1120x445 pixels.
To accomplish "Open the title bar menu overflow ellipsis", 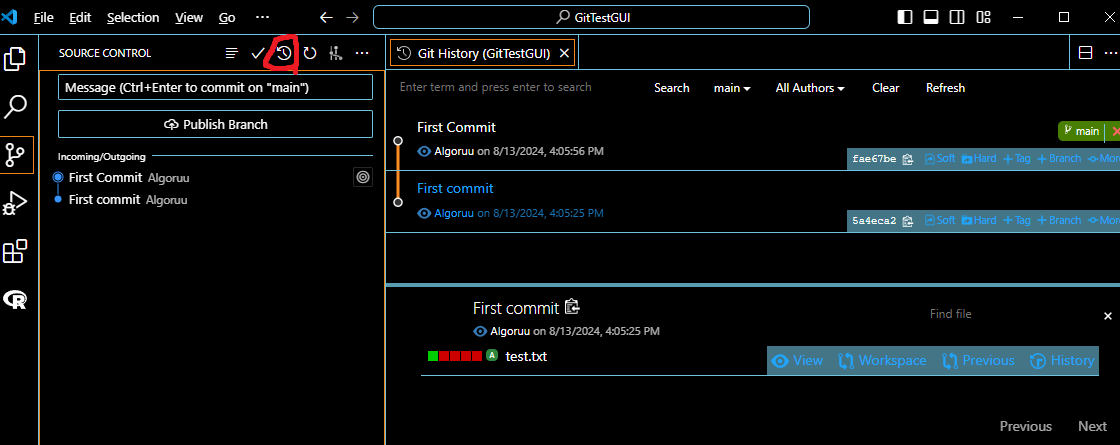I will (x=262, y=17).
